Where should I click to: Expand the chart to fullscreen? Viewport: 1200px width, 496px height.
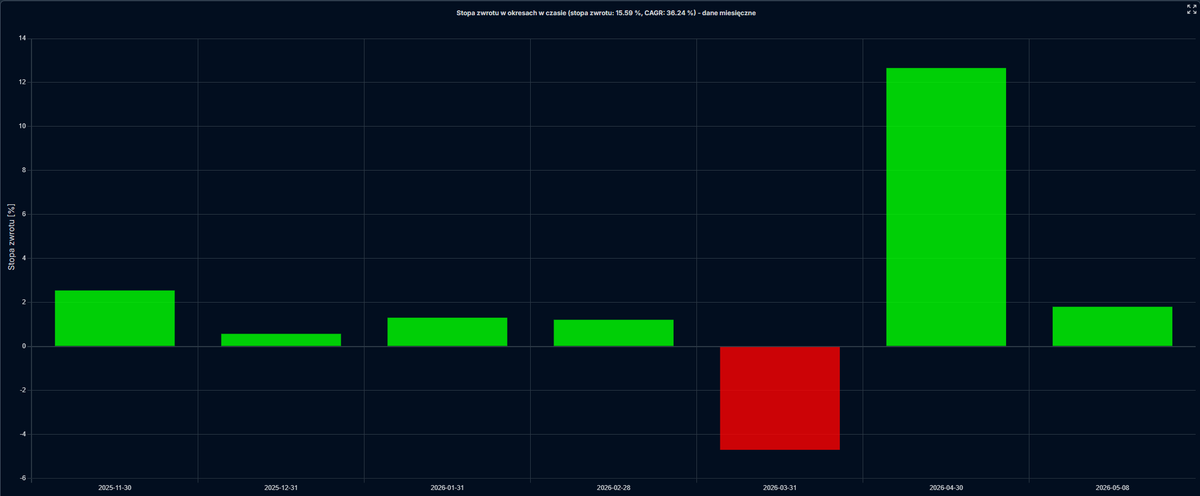(1191, 8)
